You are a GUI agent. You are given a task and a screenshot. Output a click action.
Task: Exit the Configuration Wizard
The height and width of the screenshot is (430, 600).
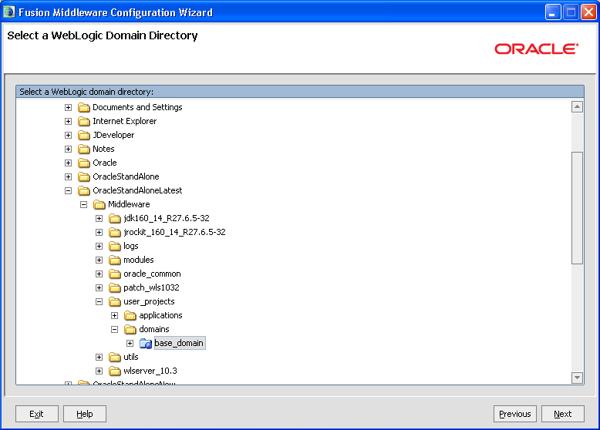[37, 414]
